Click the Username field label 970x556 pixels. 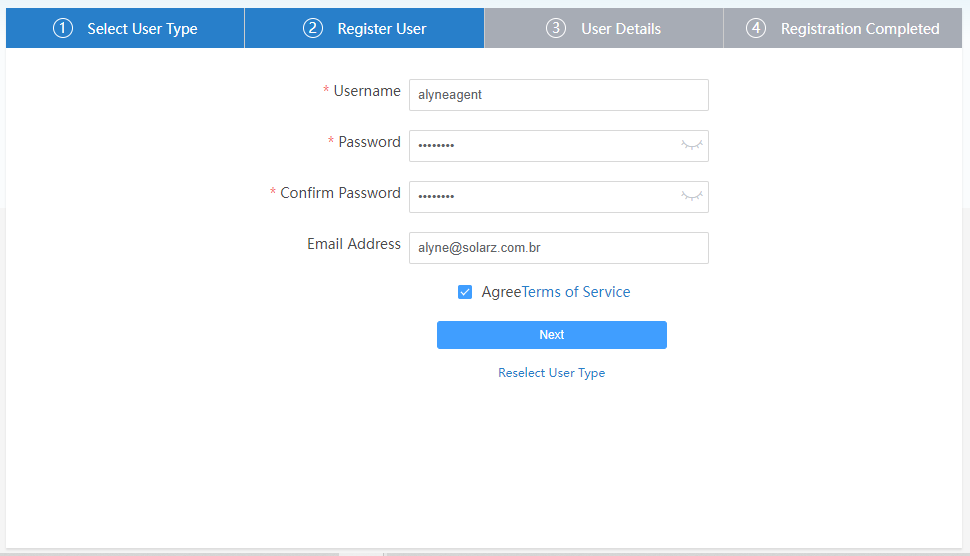[366, 91]
